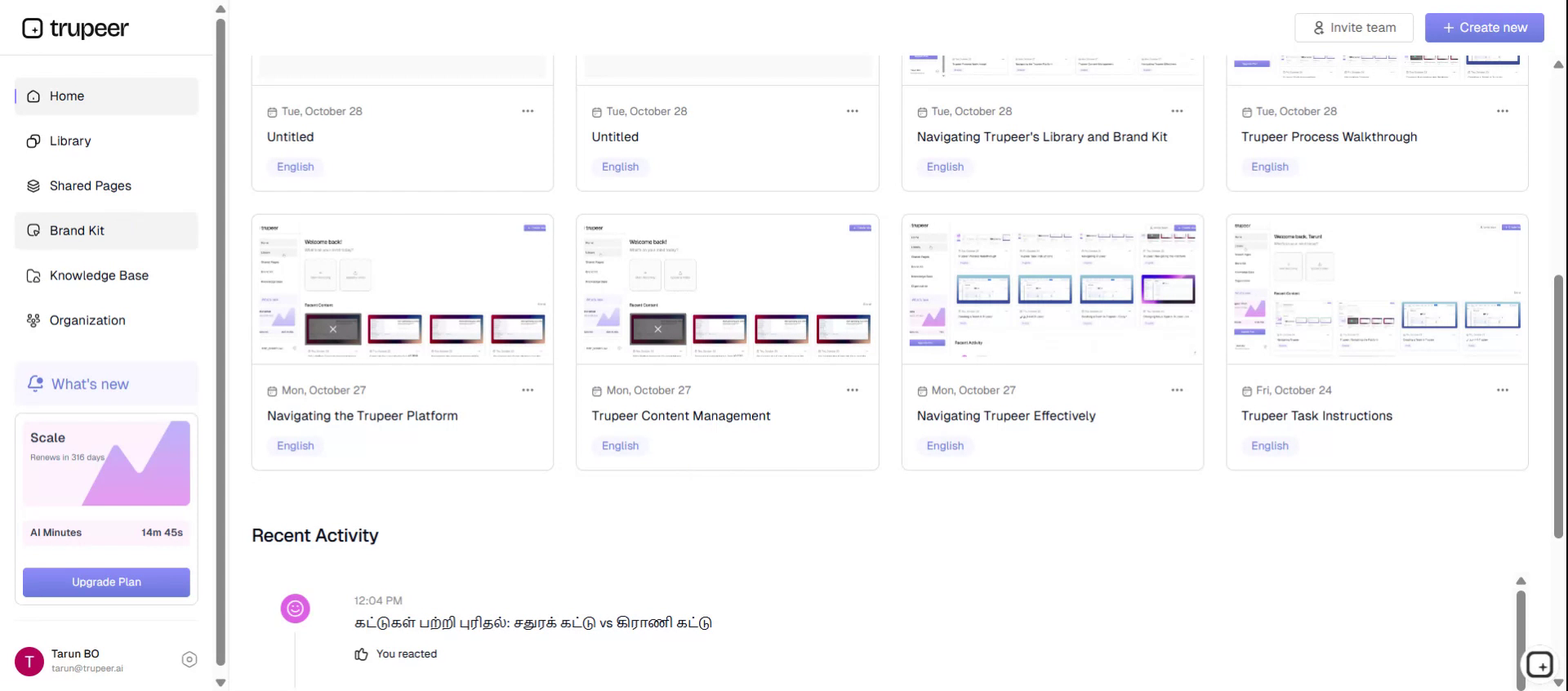Open options for Navigating Trupeer's Library card

point(1177,111)
